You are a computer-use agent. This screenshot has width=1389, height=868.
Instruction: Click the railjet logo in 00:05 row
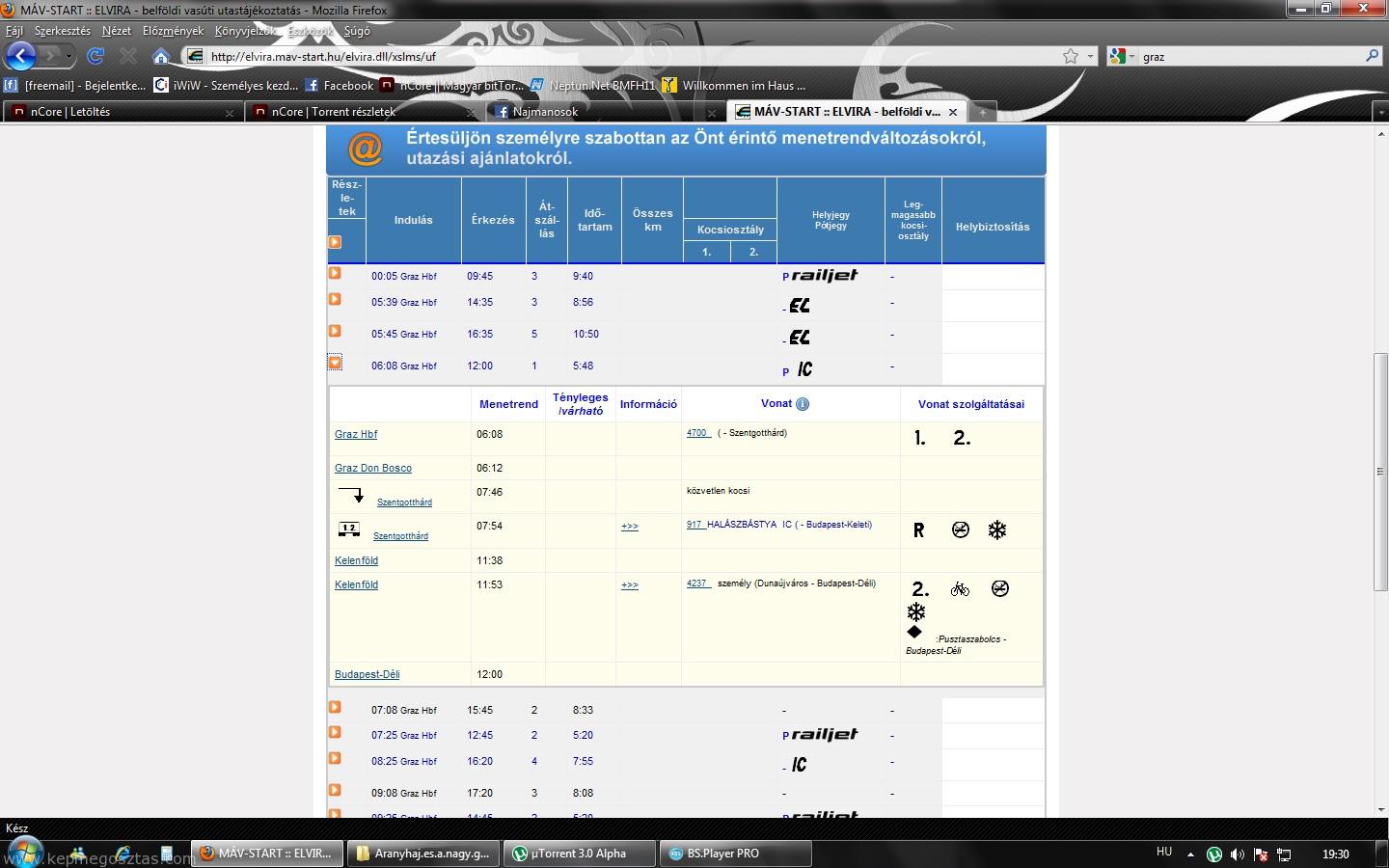coord(825,275)
